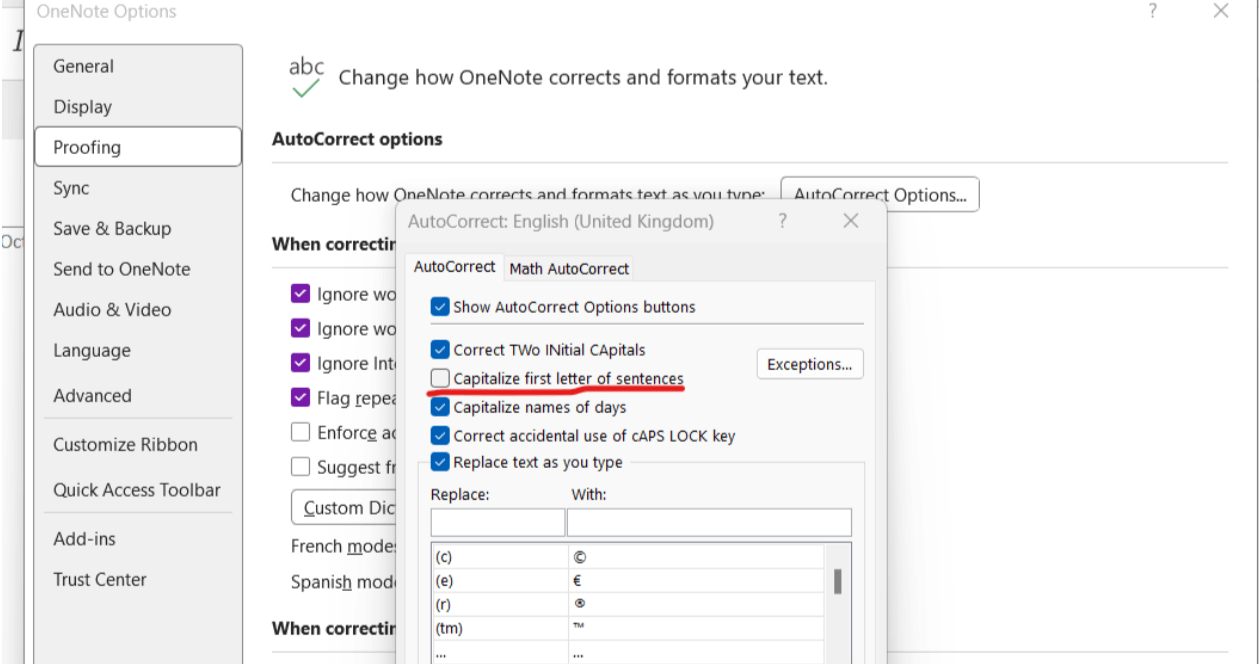This screenshot has height=664, width=1259.
Task: Switch to the Language settings section
Action: [91, 350]
